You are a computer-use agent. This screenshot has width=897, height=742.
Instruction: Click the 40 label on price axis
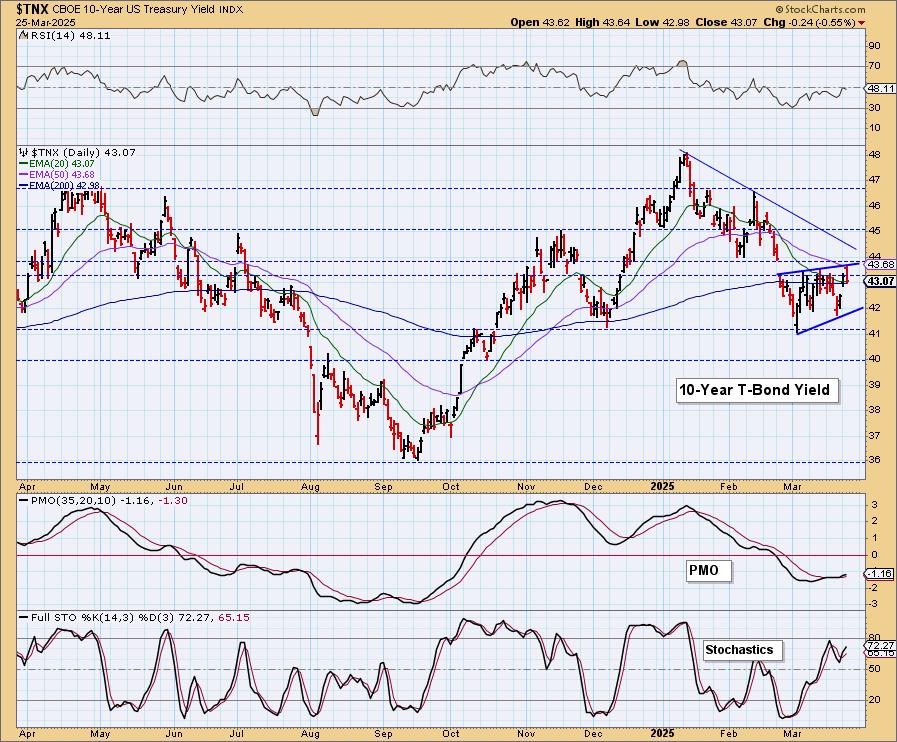(x=875, y=359)
